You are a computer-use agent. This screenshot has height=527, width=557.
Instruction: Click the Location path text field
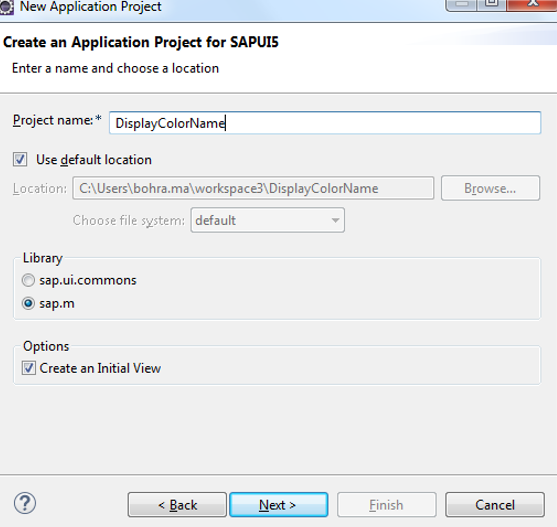point(253,188)
